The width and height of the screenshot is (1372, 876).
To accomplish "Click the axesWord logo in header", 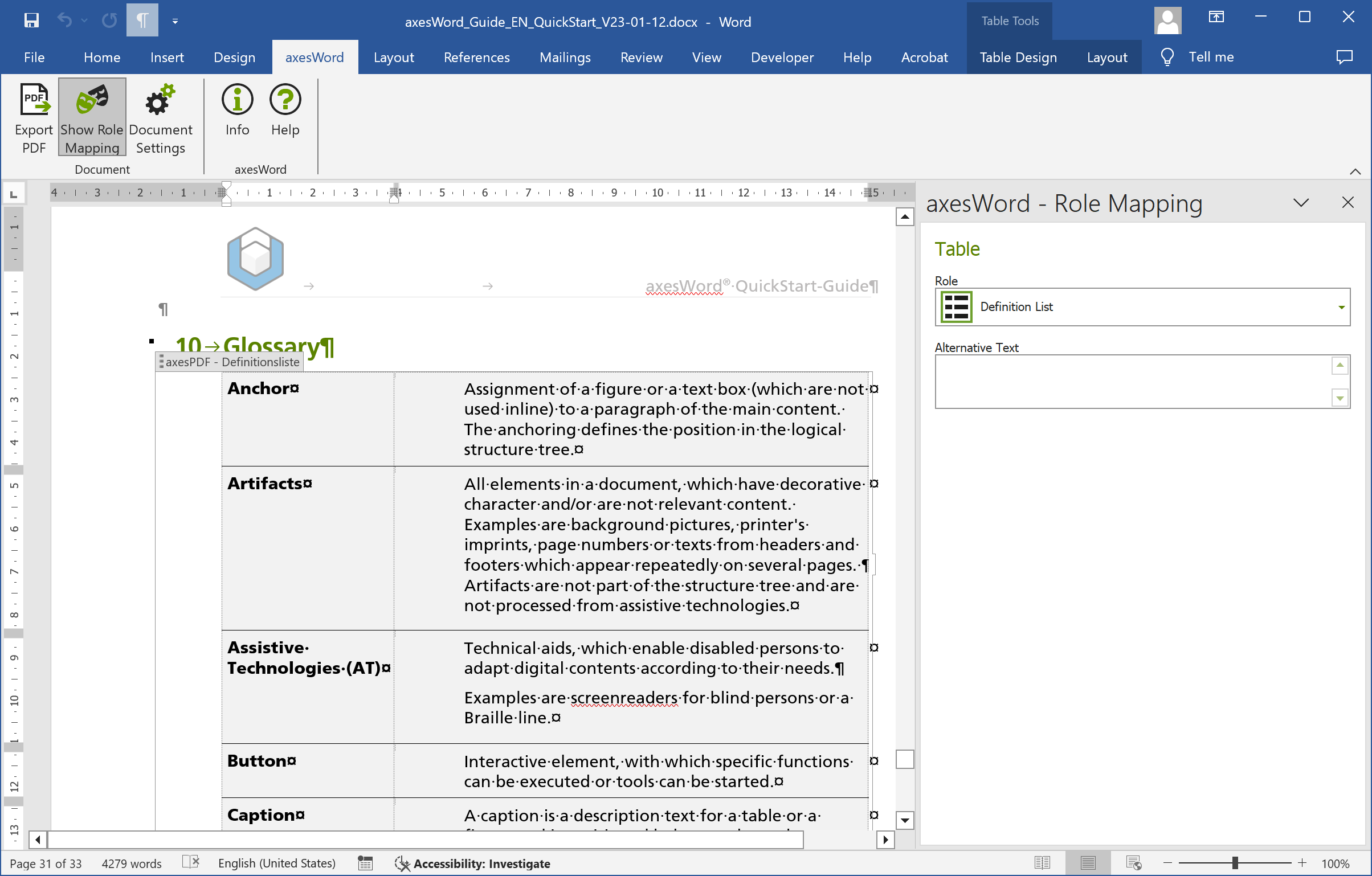I will [x=255, y=259].
